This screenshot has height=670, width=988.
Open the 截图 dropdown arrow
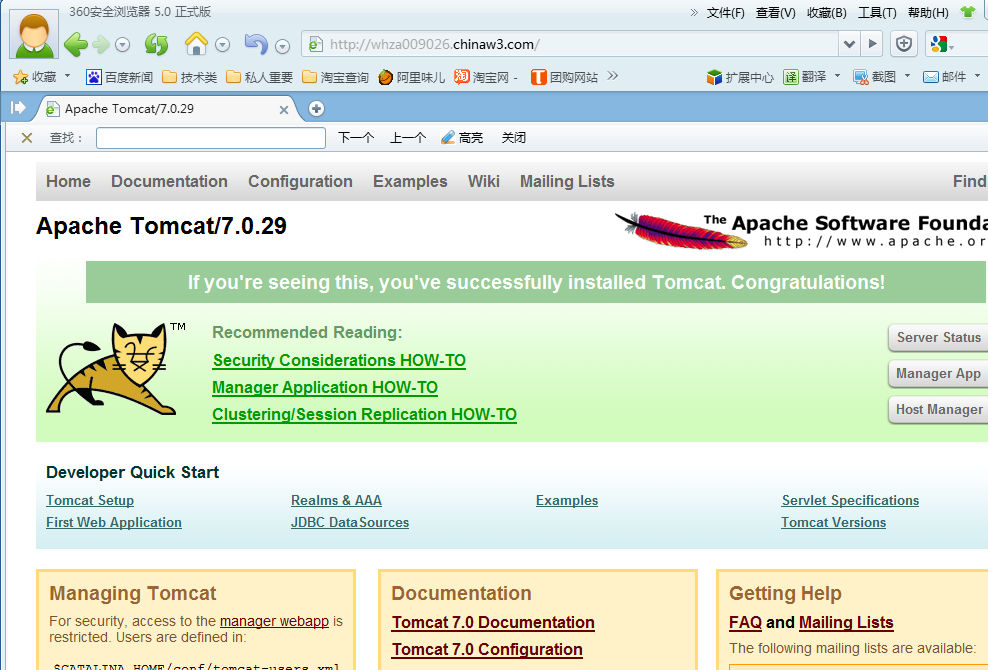907,76
